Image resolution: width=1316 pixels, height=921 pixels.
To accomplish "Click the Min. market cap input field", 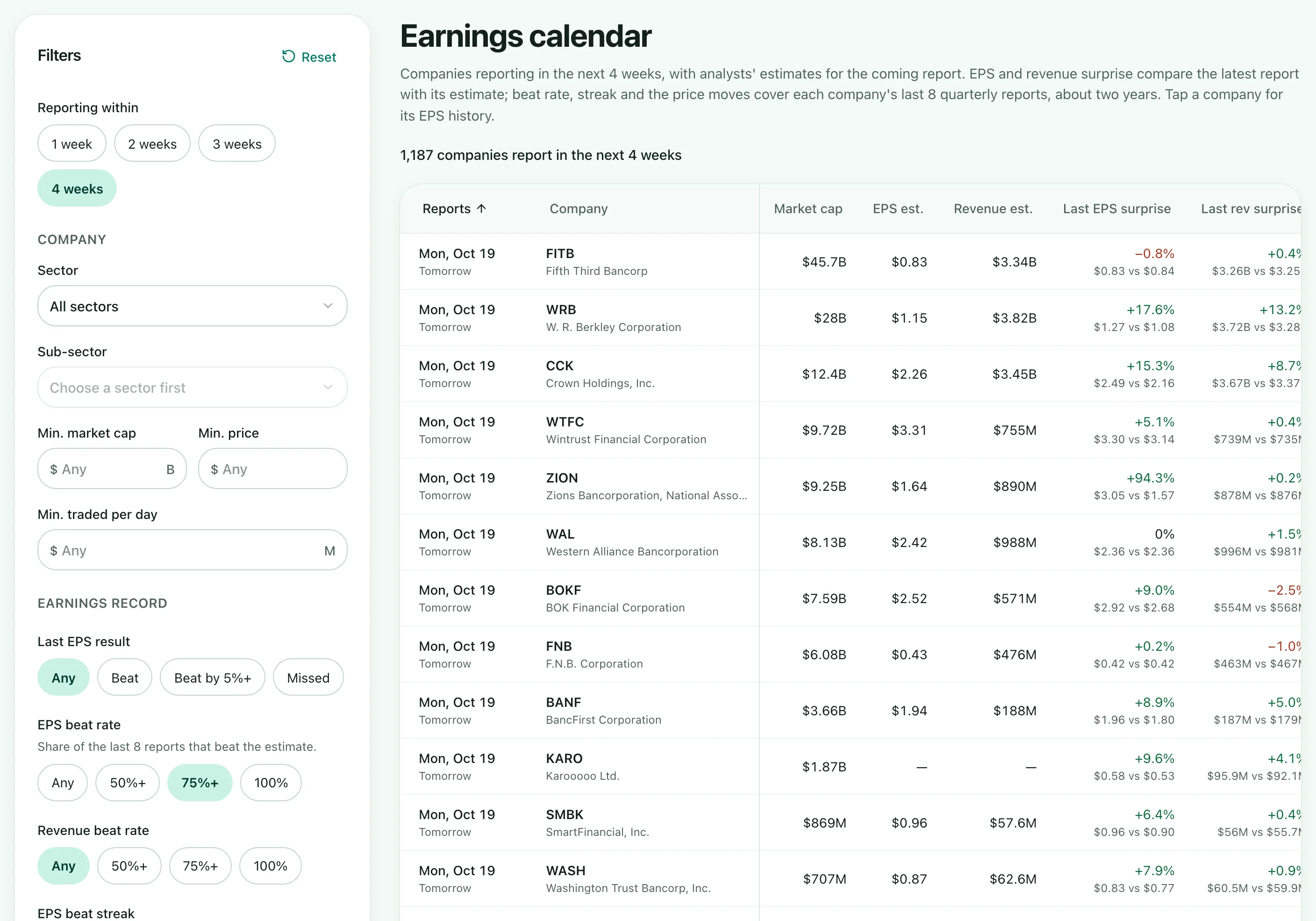I will (112, 469).
